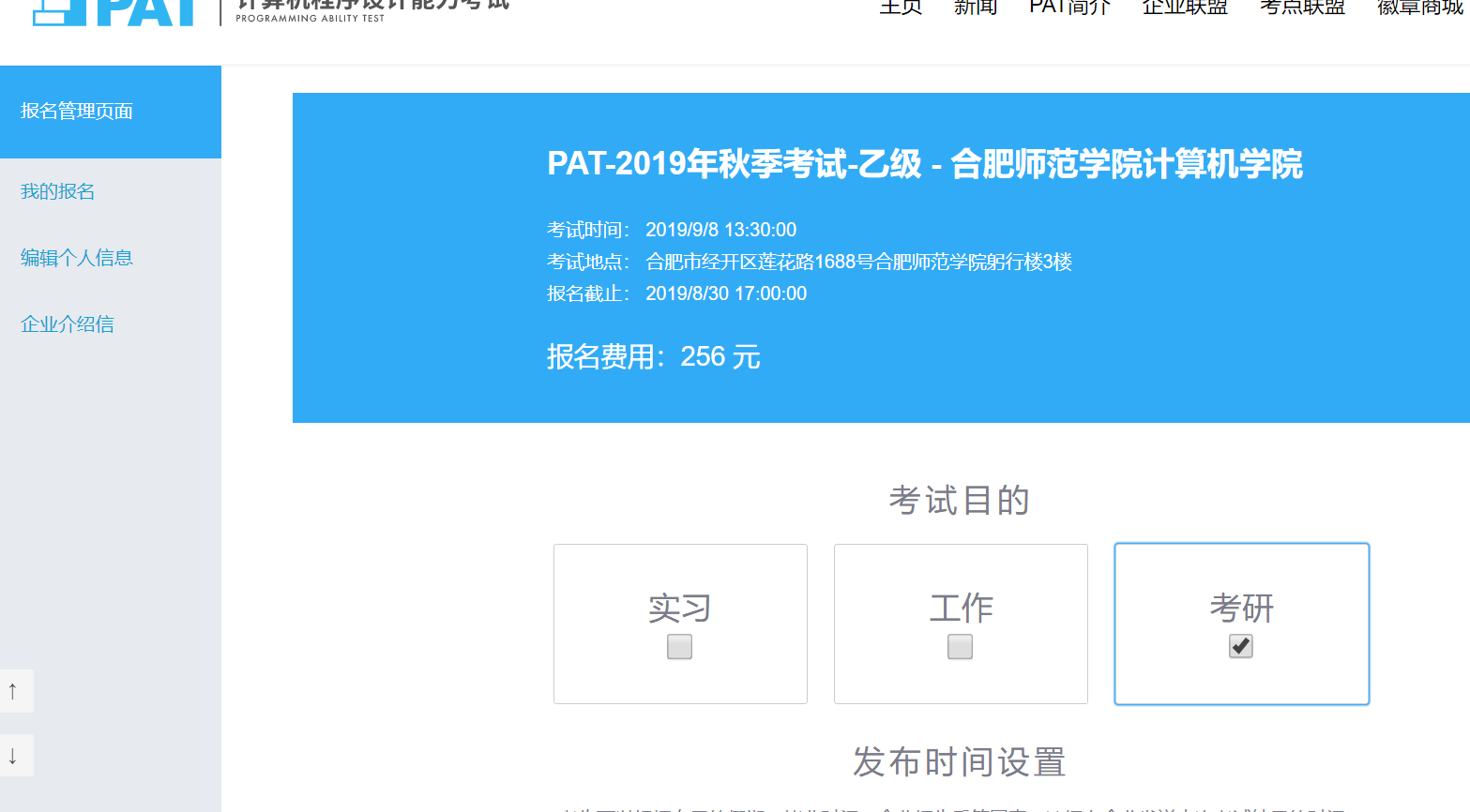
Task: Open the 新闻 menu item
Action: (x=976, y=7)
